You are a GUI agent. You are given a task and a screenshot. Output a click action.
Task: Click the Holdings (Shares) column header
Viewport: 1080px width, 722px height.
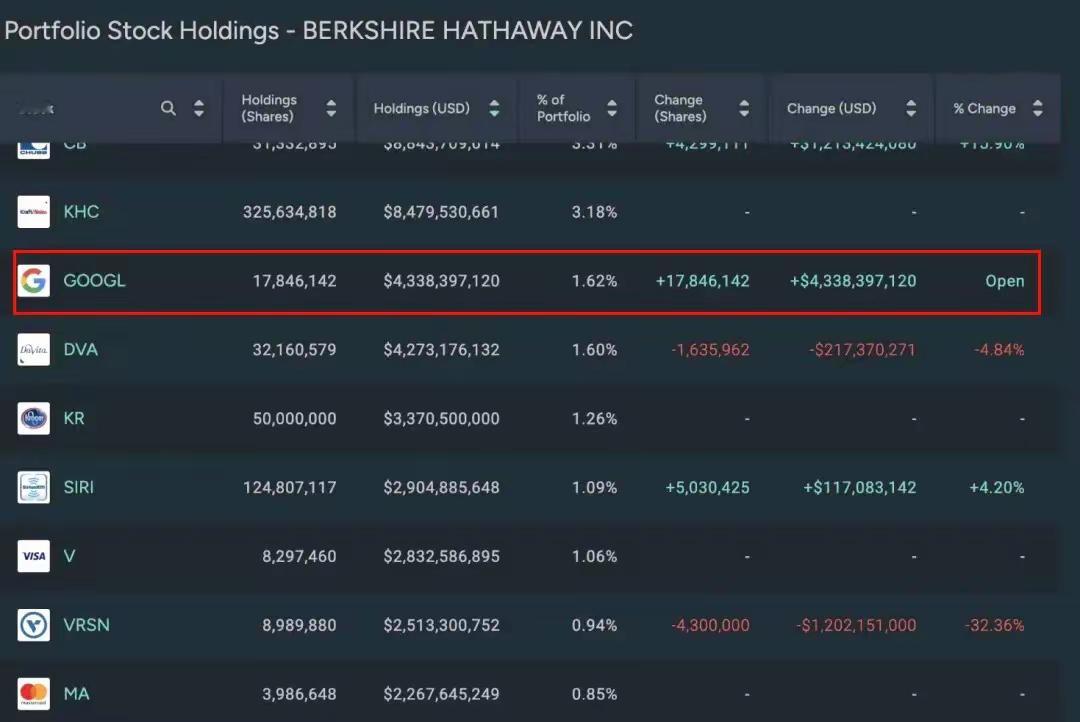(289, 108)
